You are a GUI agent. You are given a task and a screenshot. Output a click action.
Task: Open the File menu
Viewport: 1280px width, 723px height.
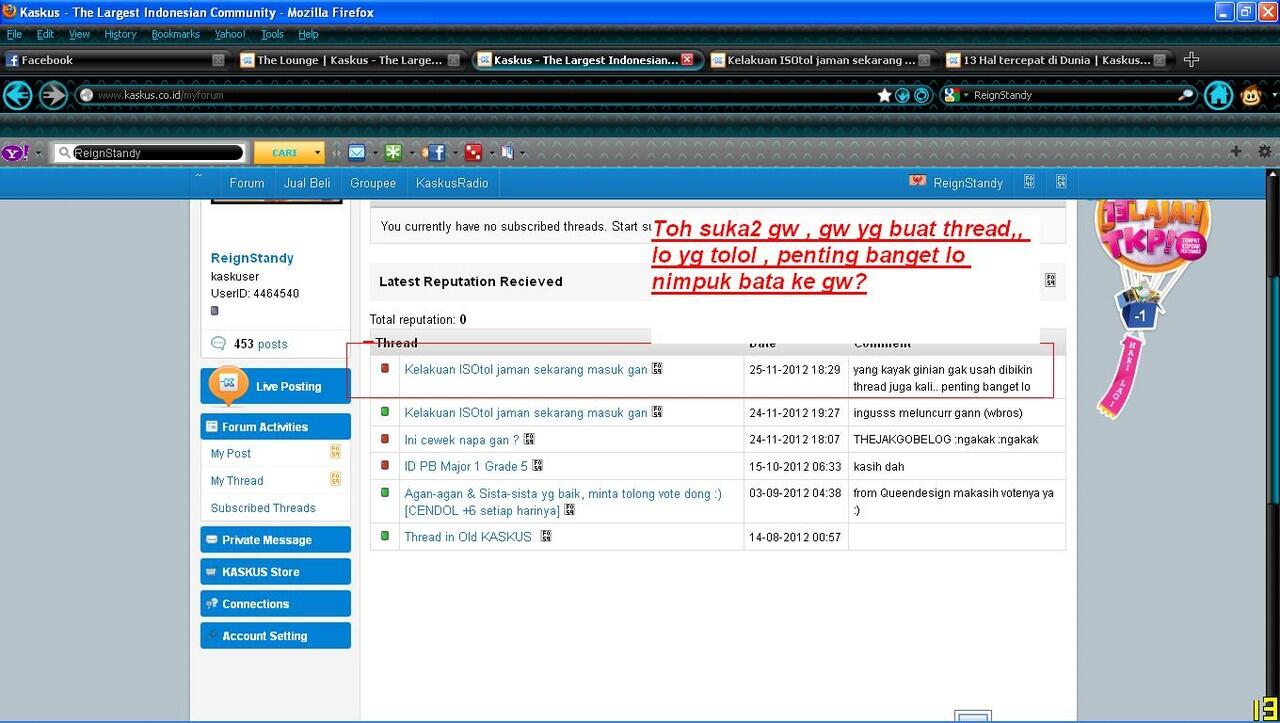click(14, 34)
